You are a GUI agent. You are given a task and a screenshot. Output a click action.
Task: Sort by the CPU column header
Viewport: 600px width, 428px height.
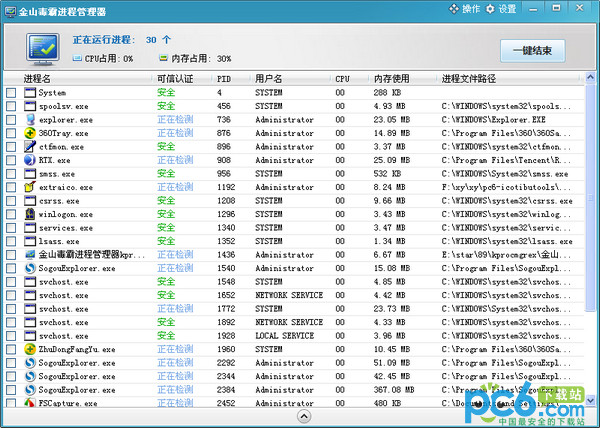tap(342, 79)
